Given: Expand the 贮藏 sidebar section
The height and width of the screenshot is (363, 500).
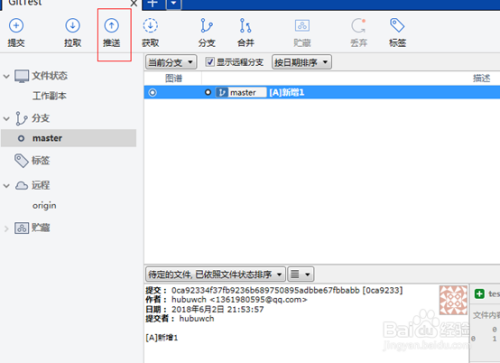Looking at the screenshot, I should coord(6,229).
